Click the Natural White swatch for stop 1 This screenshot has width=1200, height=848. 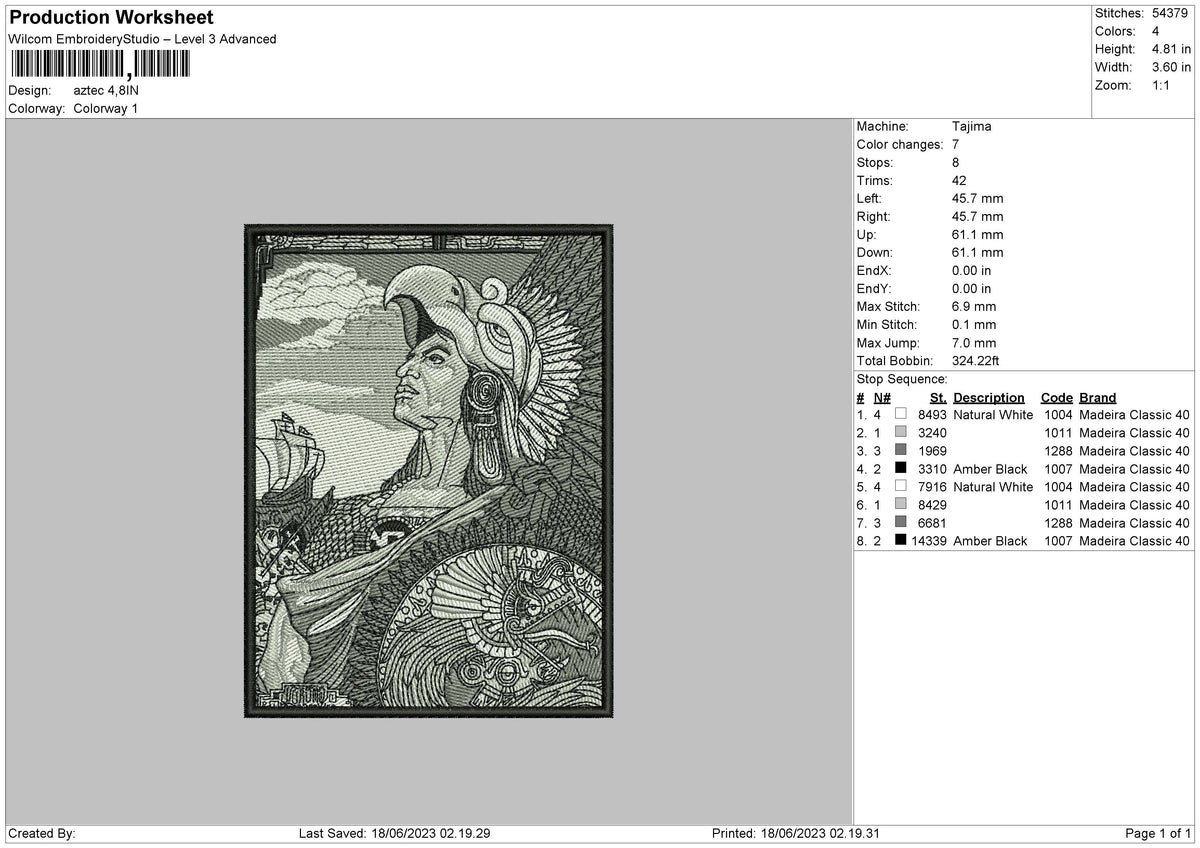coord(901,412)
